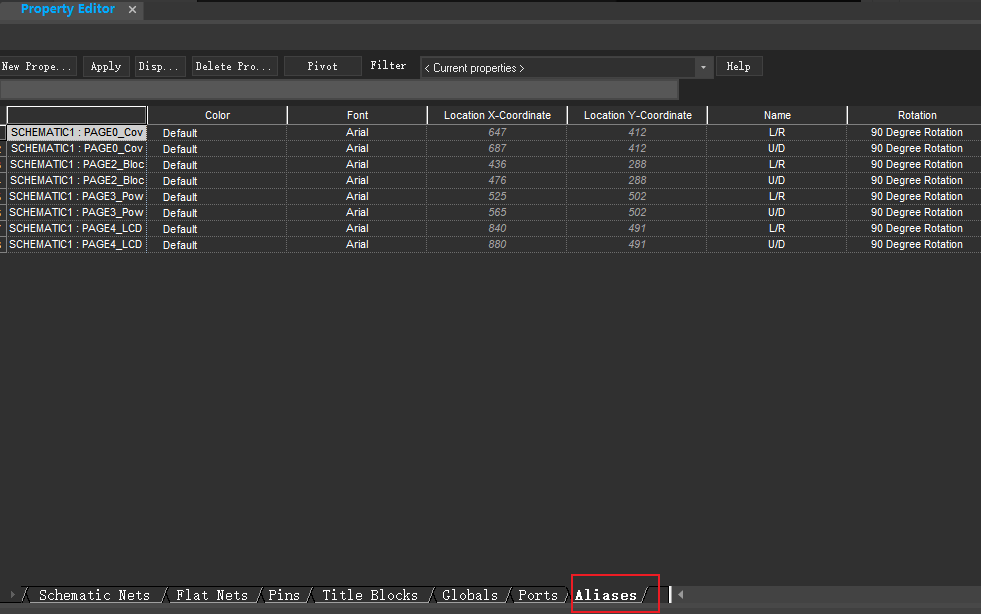
Task: Click Y-Coordinate 491 in X 880 row
Action: pos(638,244)
